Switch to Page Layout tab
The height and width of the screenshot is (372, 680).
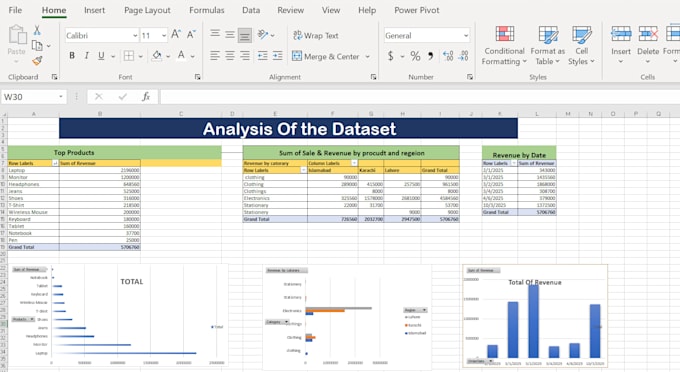(x=147, y=10)
